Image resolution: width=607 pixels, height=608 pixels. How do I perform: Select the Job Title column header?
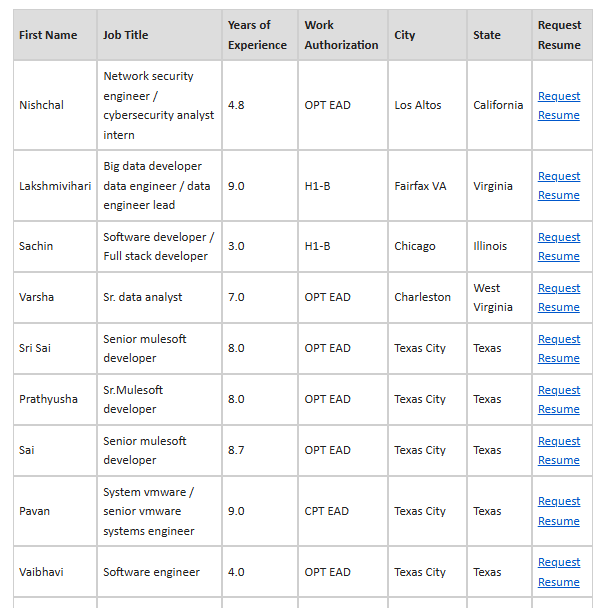point(126,35)
